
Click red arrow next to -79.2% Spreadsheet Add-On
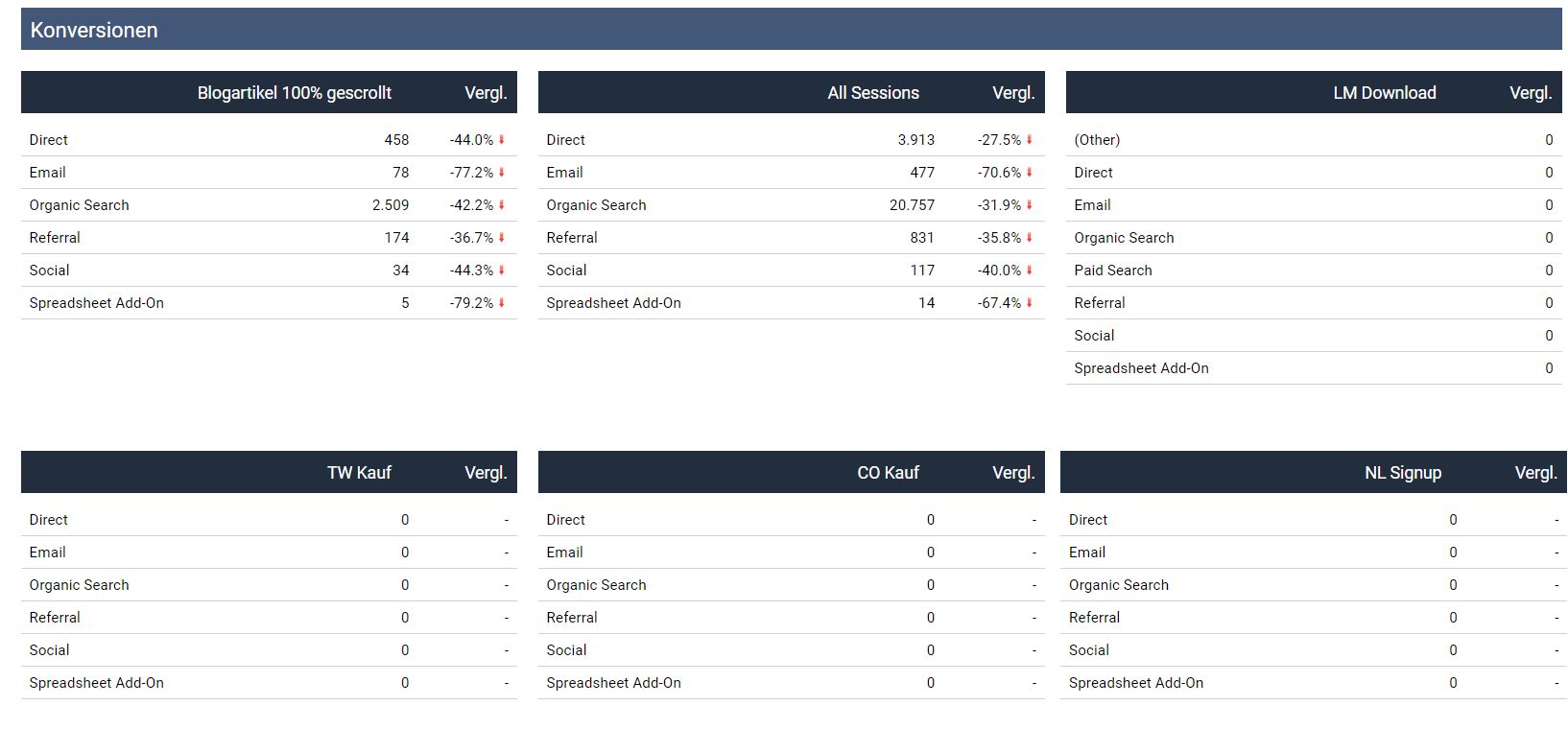pos(501,303)
